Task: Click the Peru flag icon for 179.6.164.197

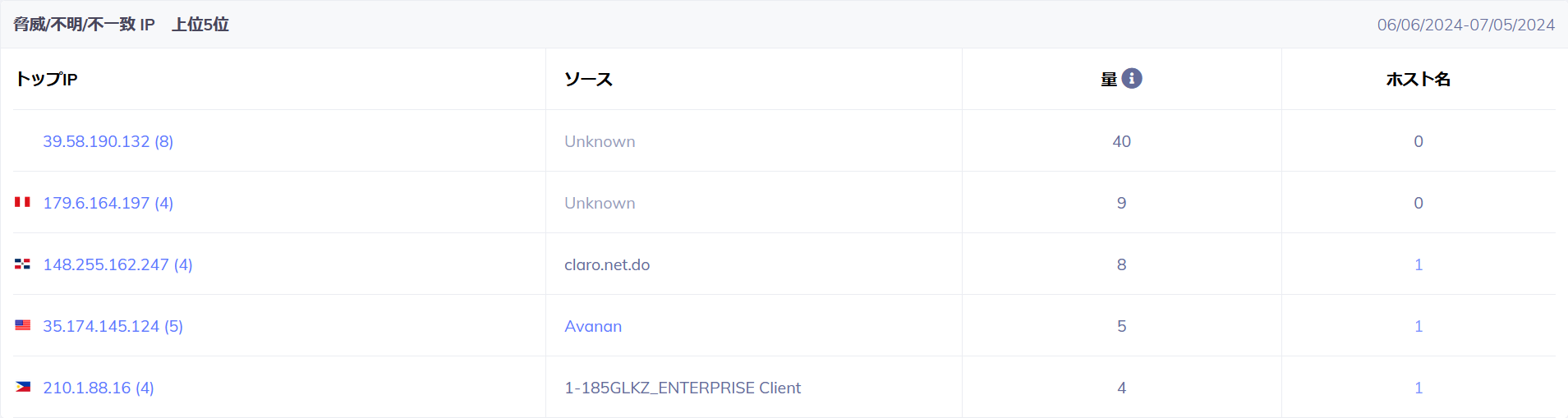Action: [23, 202]
